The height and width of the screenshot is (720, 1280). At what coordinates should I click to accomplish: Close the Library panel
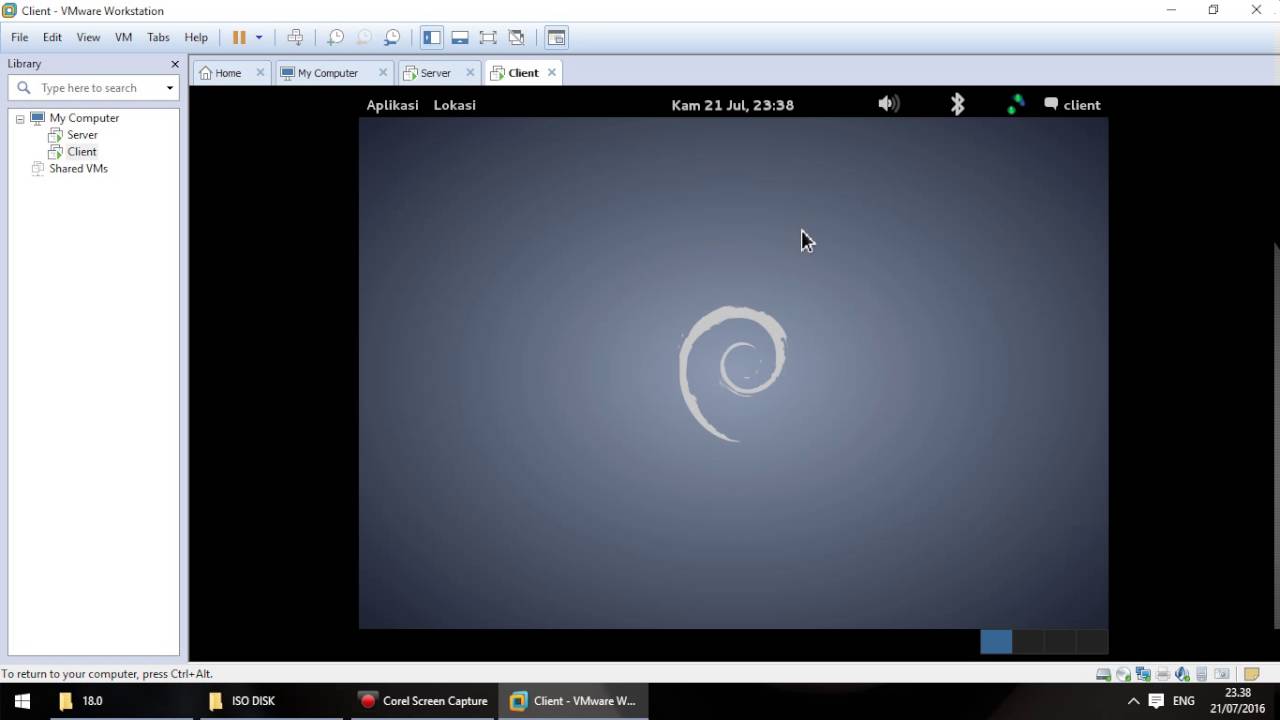[175, 64]
